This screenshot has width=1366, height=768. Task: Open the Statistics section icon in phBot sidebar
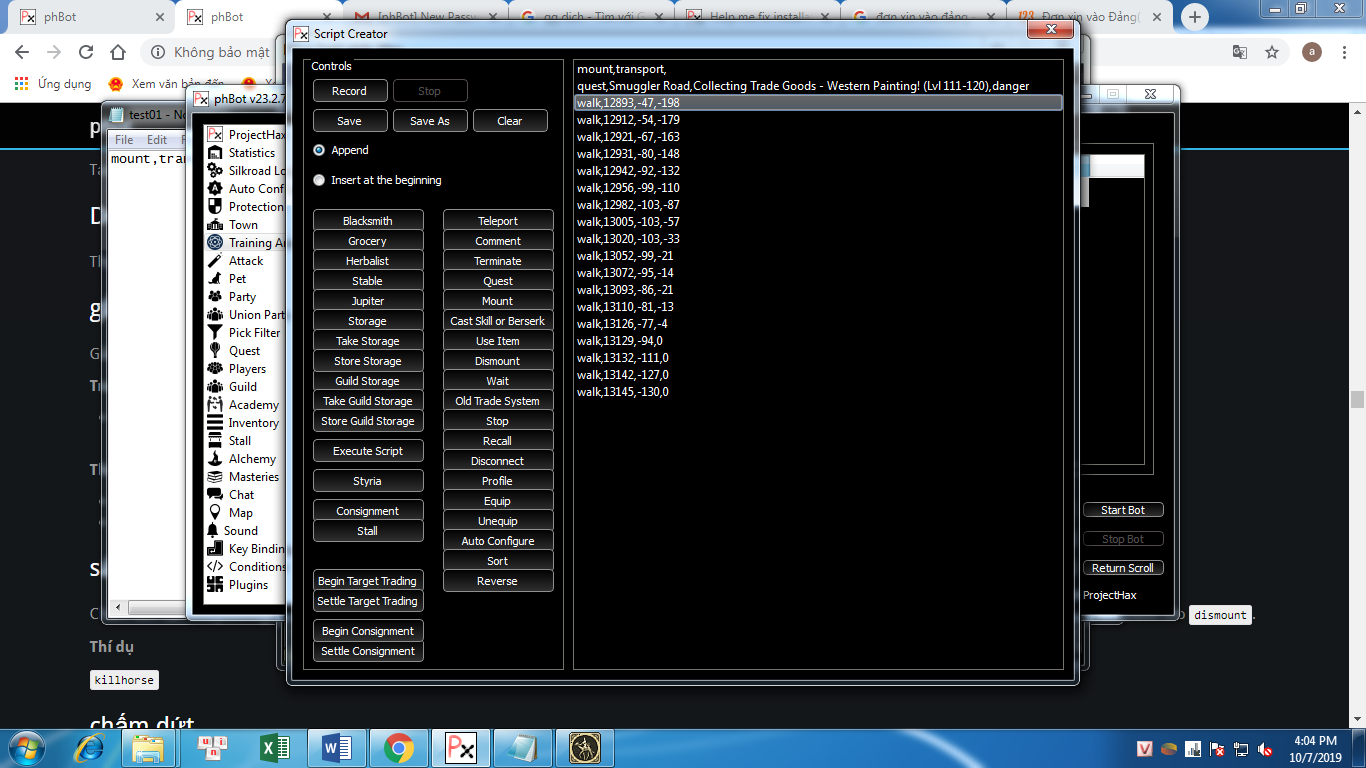click(x=215, y=153)
